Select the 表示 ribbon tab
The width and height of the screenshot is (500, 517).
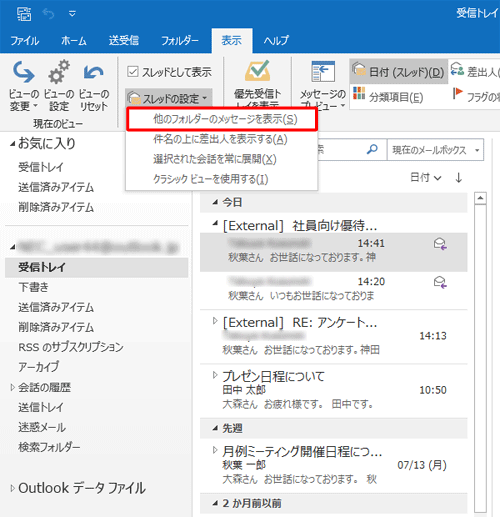tap(232, 41)
